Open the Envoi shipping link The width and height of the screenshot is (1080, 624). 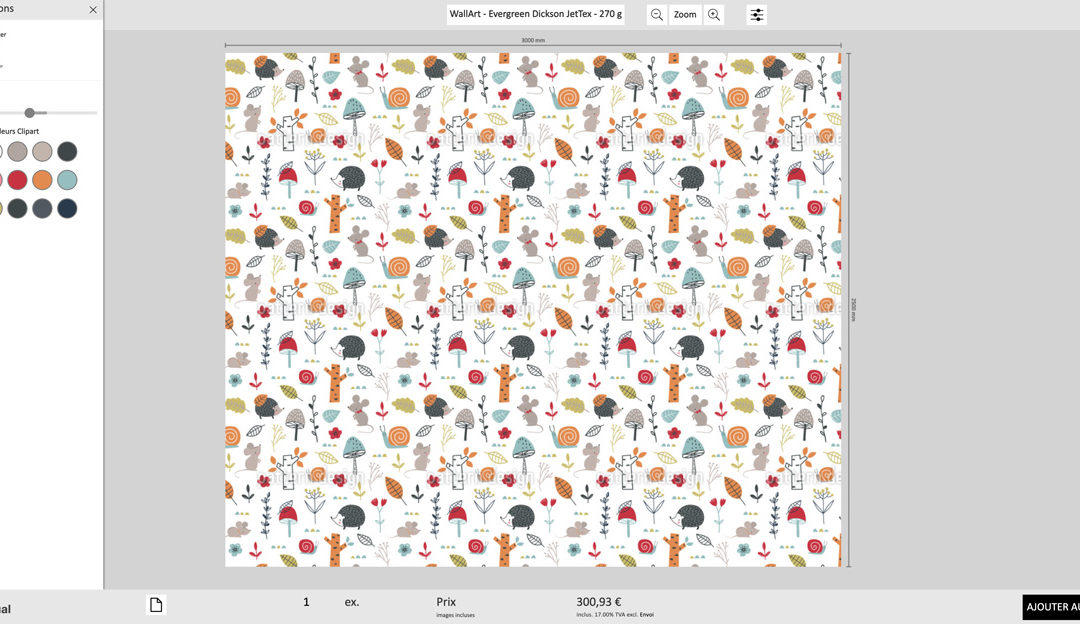pos(647,615)
